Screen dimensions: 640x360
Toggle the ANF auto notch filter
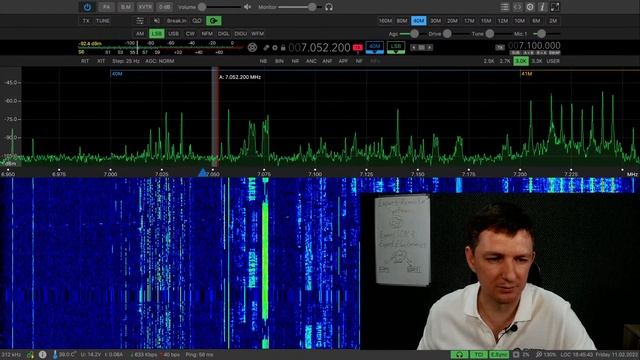pyautogui.click(x=327, y=61)
